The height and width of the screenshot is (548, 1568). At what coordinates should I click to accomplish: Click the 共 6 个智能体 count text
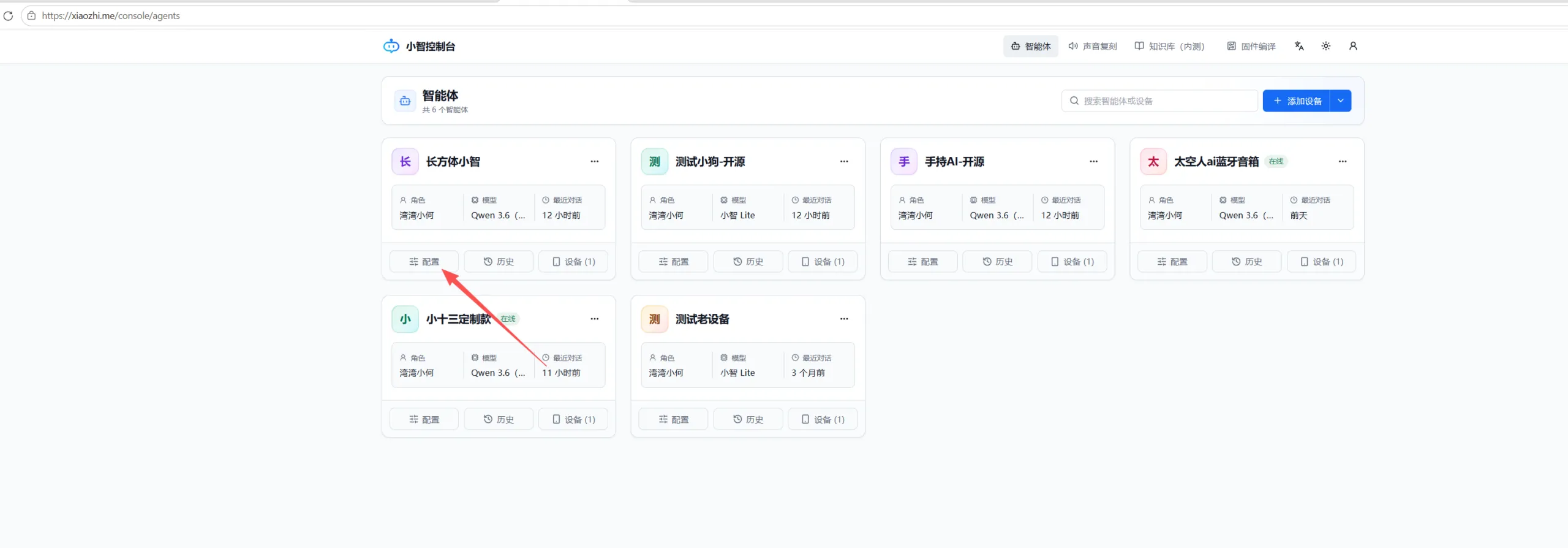click(x=445, y=110)
